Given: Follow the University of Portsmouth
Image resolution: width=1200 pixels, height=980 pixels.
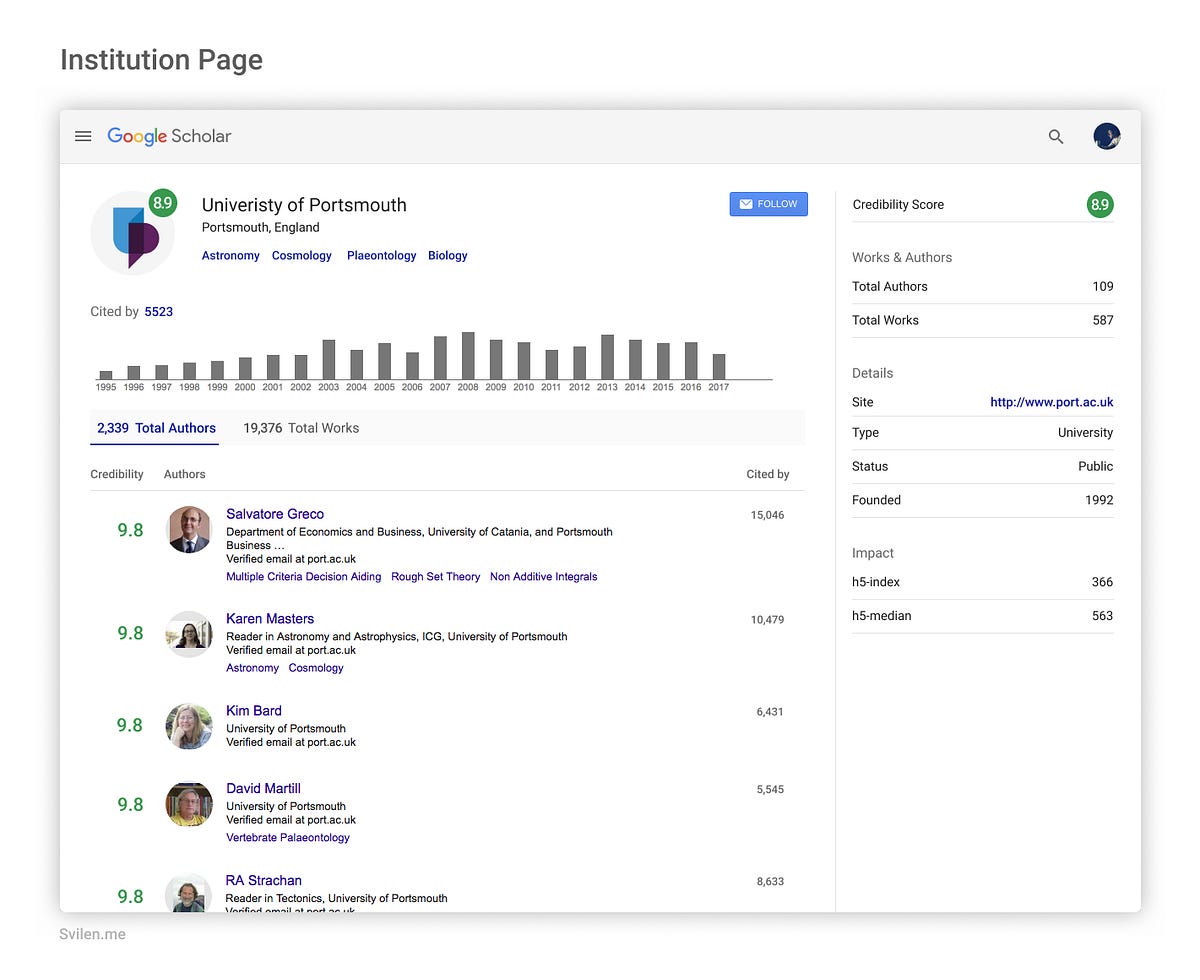Looking at the screenshot, I should (768, 204).
